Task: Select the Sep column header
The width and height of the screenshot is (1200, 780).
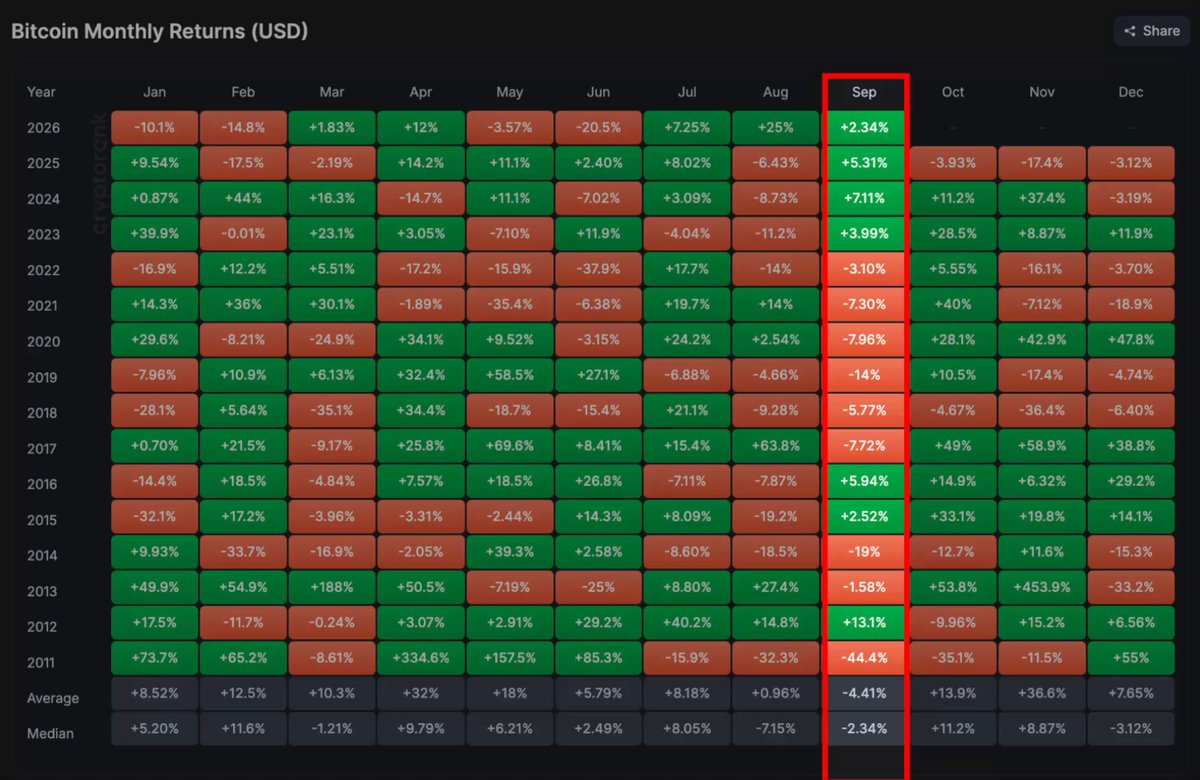Action: 864,92
